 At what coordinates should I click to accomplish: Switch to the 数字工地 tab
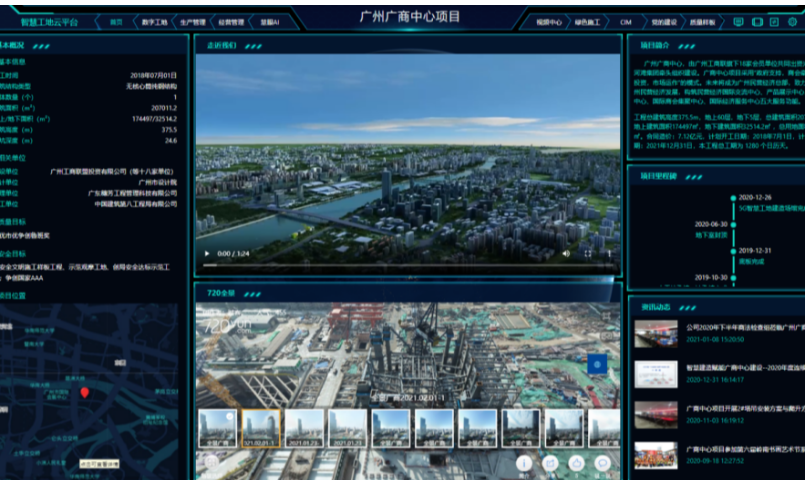pos(155,21)
